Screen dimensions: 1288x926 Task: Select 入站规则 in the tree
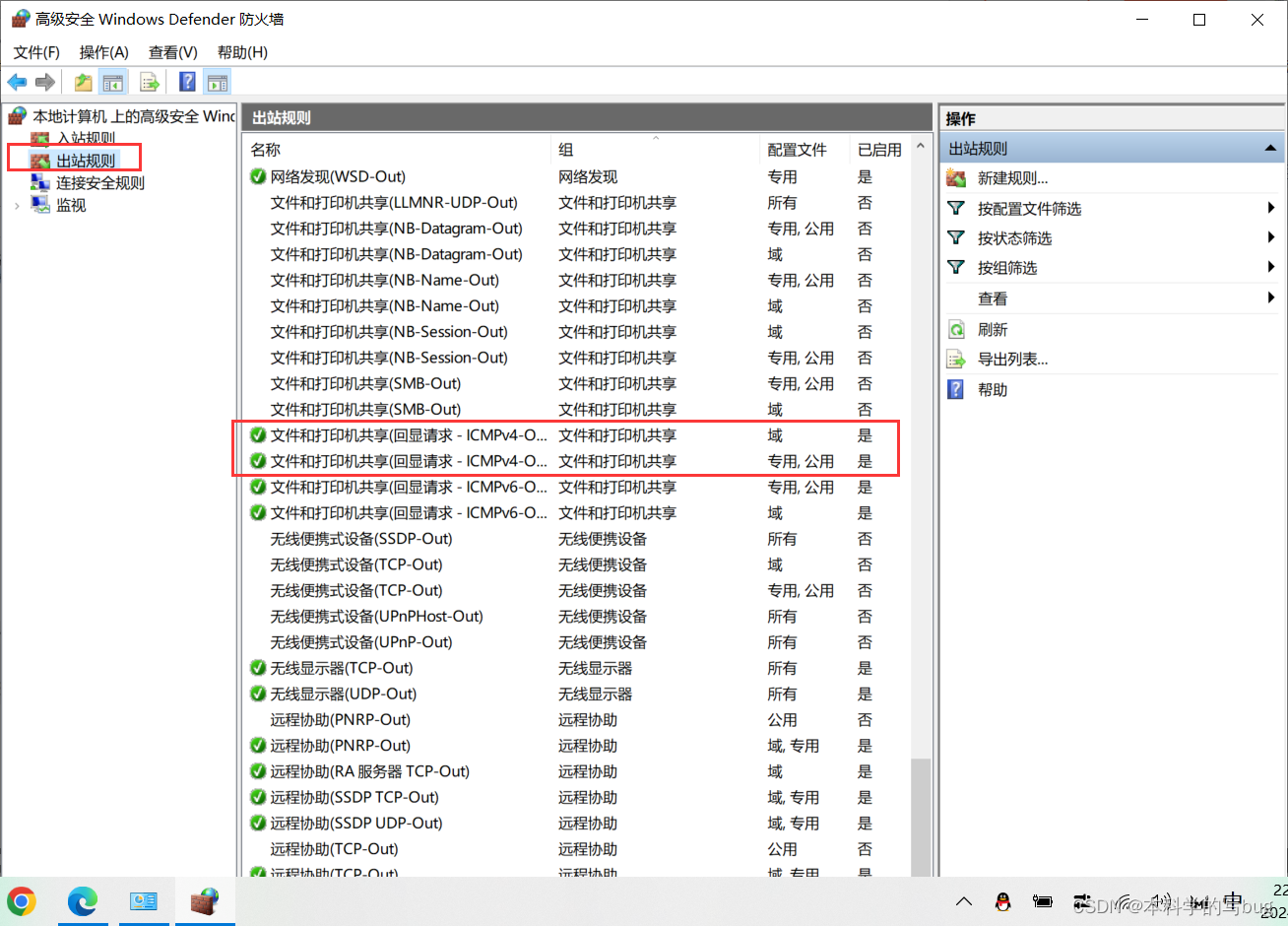tap(86, 139)
